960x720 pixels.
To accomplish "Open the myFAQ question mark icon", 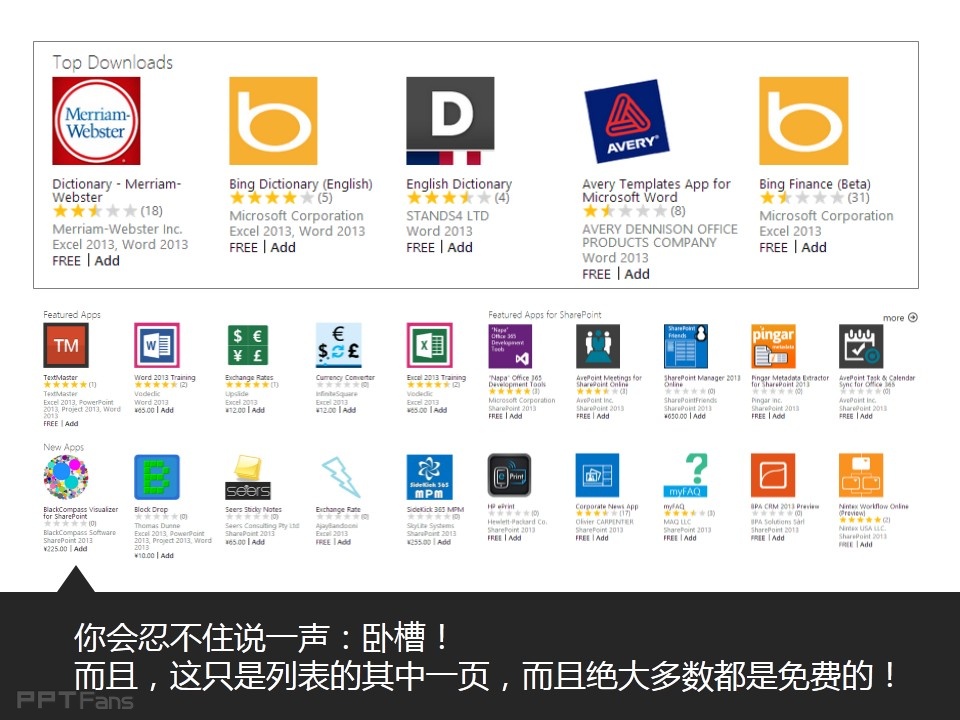I will (686, 476).
